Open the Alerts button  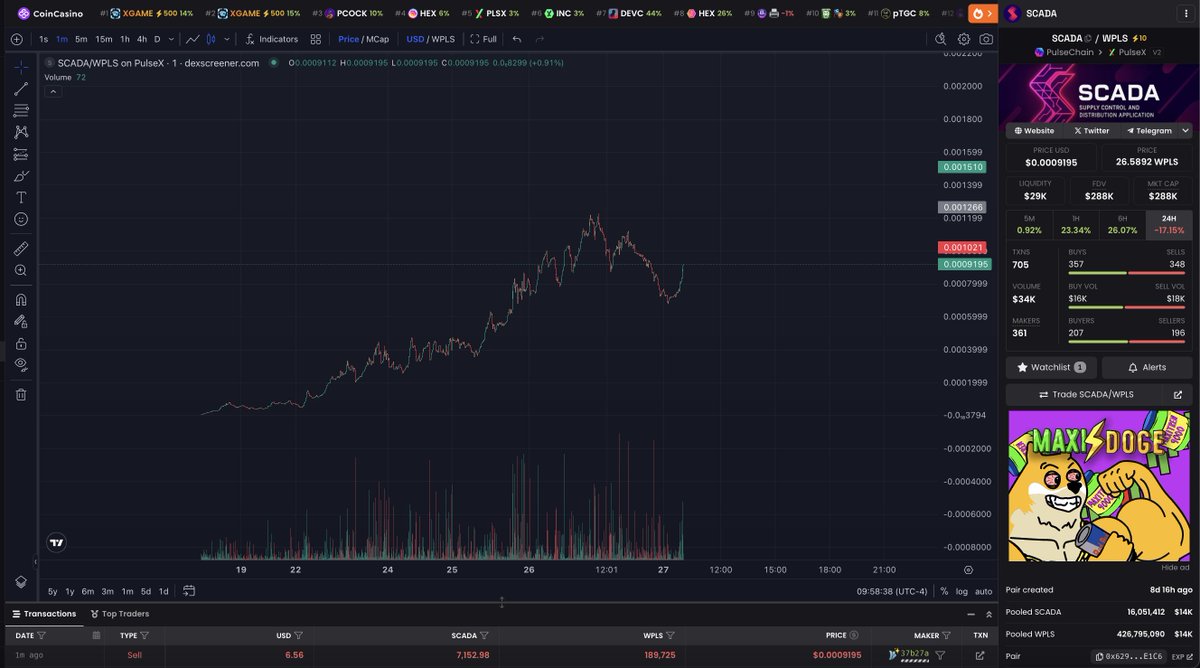[x=1147, y=367]
